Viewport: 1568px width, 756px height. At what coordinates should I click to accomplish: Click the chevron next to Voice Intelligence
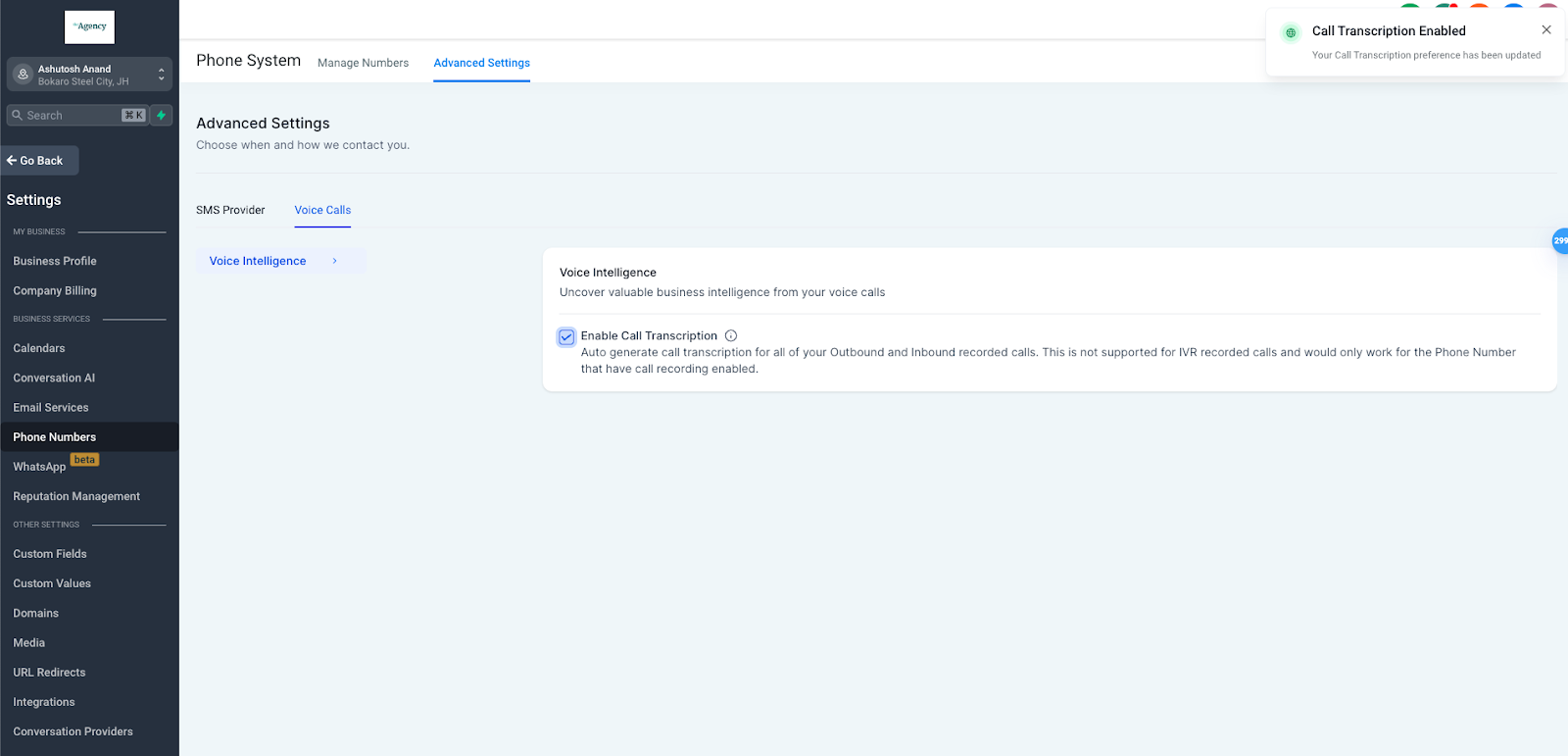pos(335,261)
